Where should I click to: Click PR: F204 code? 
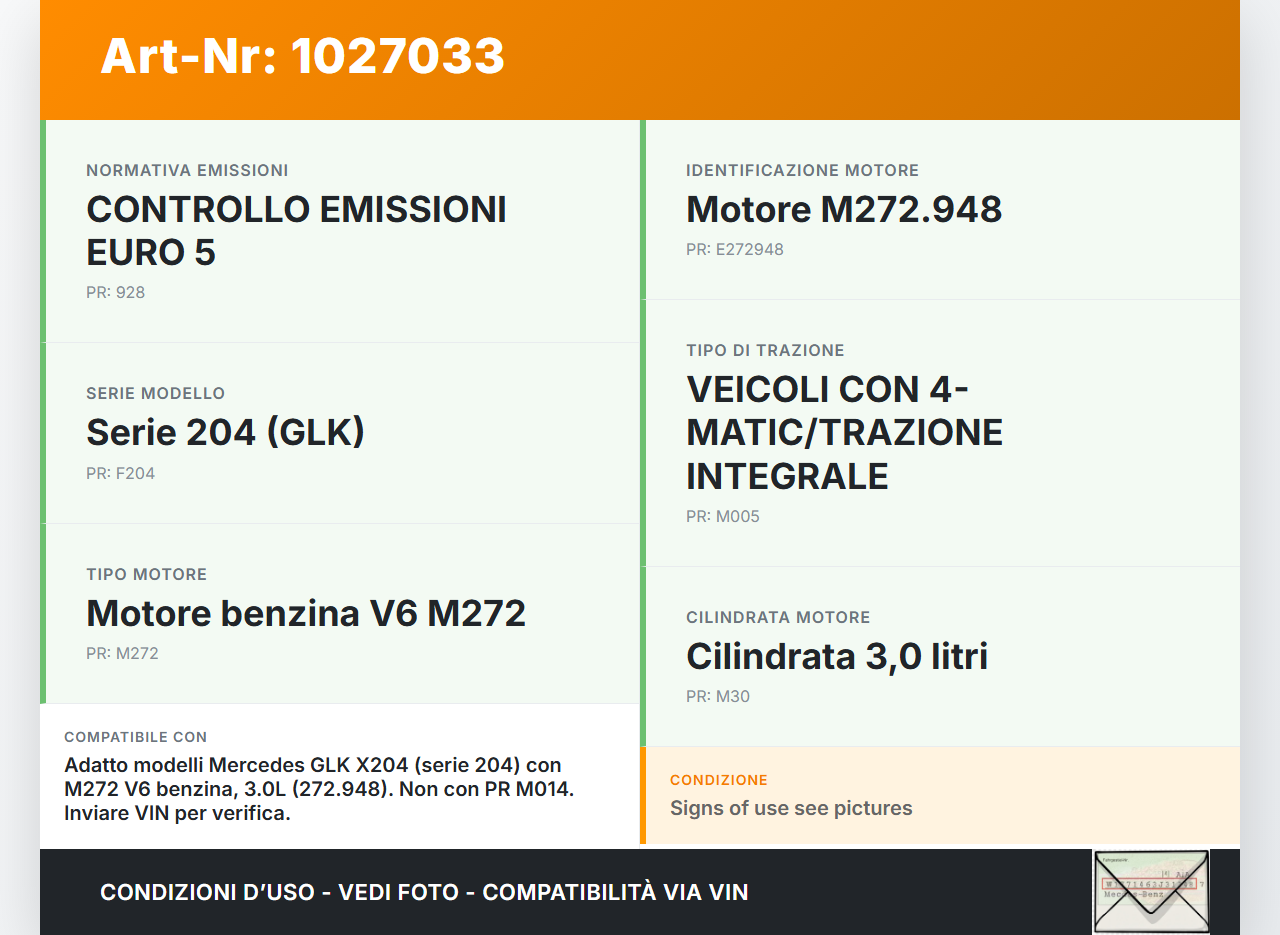click(x=120, y=474)
